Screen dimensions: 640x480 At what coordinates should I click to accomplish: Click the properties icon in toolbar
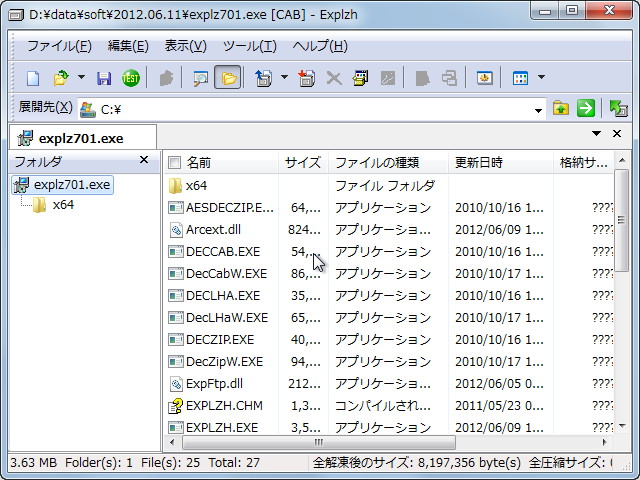click(361, 78)
